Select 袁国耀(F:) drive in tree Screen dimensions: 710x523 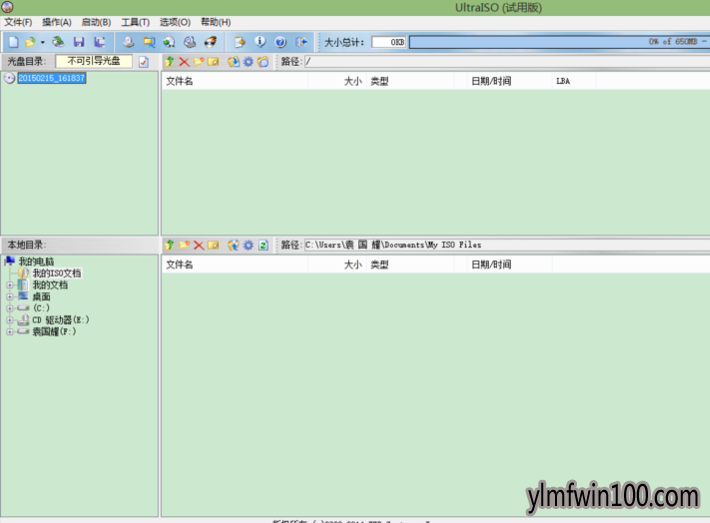pyautogui.click(x=54, y=331)
